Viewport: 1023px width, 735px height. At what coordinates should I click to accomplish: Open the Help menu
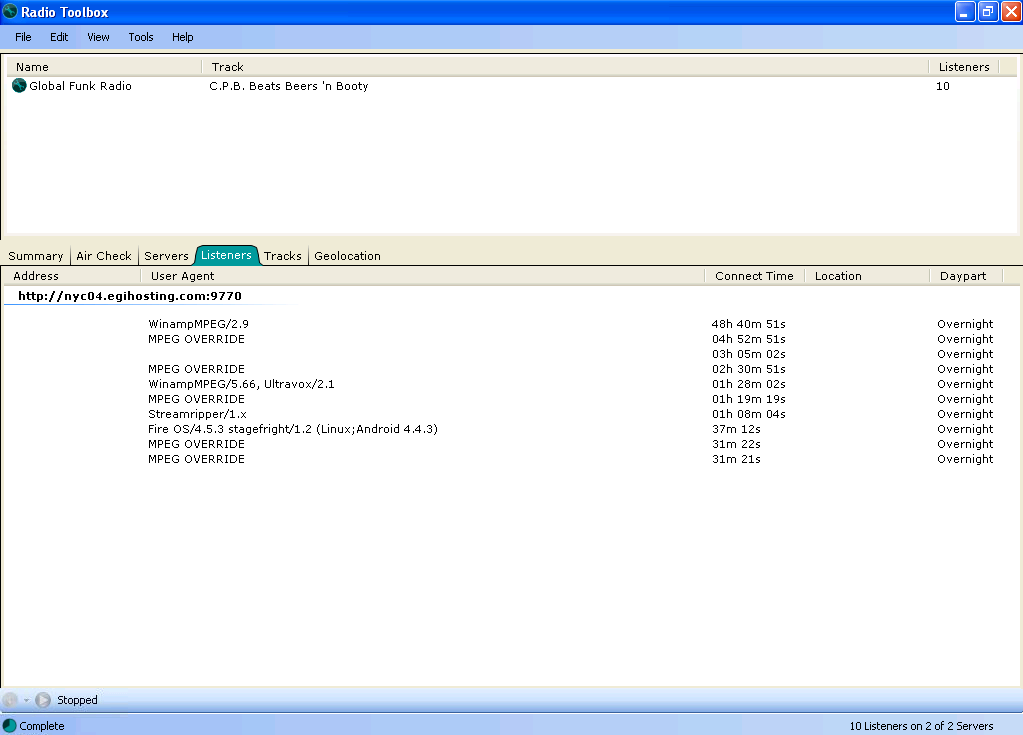click(182, 37)
